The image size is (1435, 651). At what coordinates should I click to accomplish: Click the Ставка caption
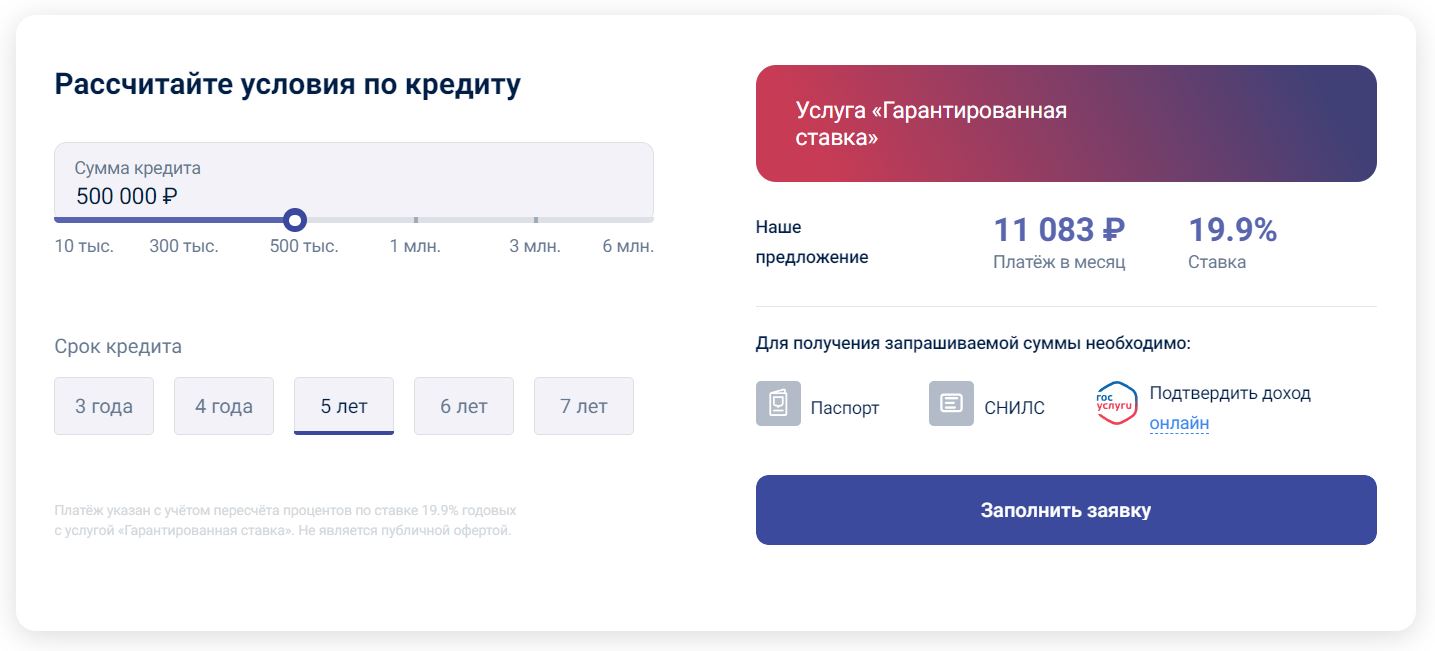pyautogui.click(x=1217, y=262)
